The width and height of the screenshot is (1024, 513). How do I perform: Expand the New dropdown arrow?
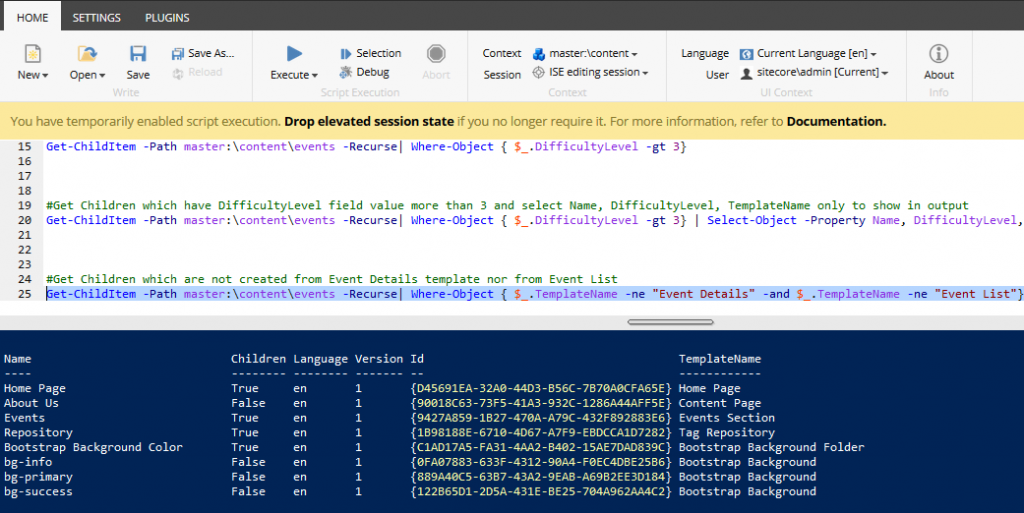pyautogui.click(x=45, y=75)
